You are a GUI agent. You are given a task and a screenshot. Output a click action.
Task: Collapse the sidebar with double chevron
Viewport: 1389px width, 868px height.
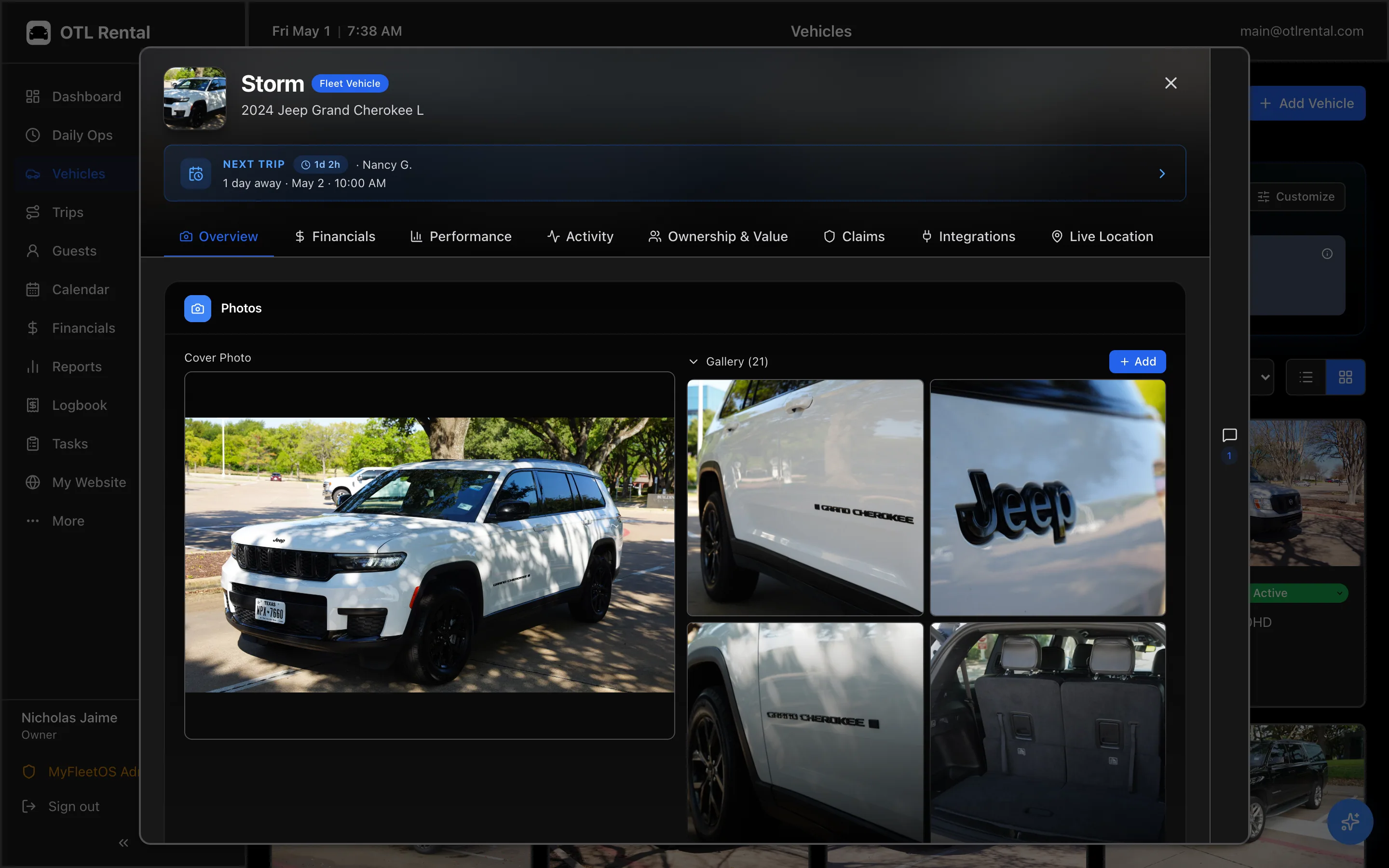[123, 843]
